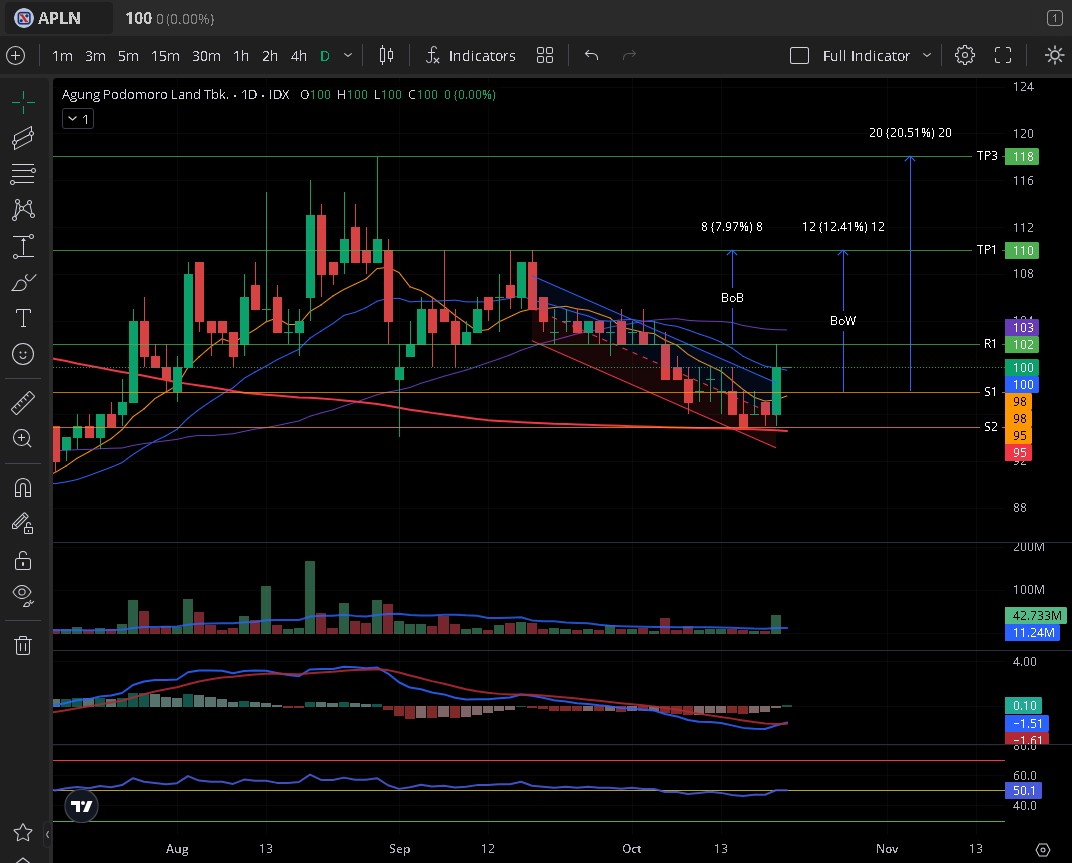Expand the collapsed indicator legend
The height and width of the screenshot is (863, 1072).
pyautogui.click(x=78, y=119)
